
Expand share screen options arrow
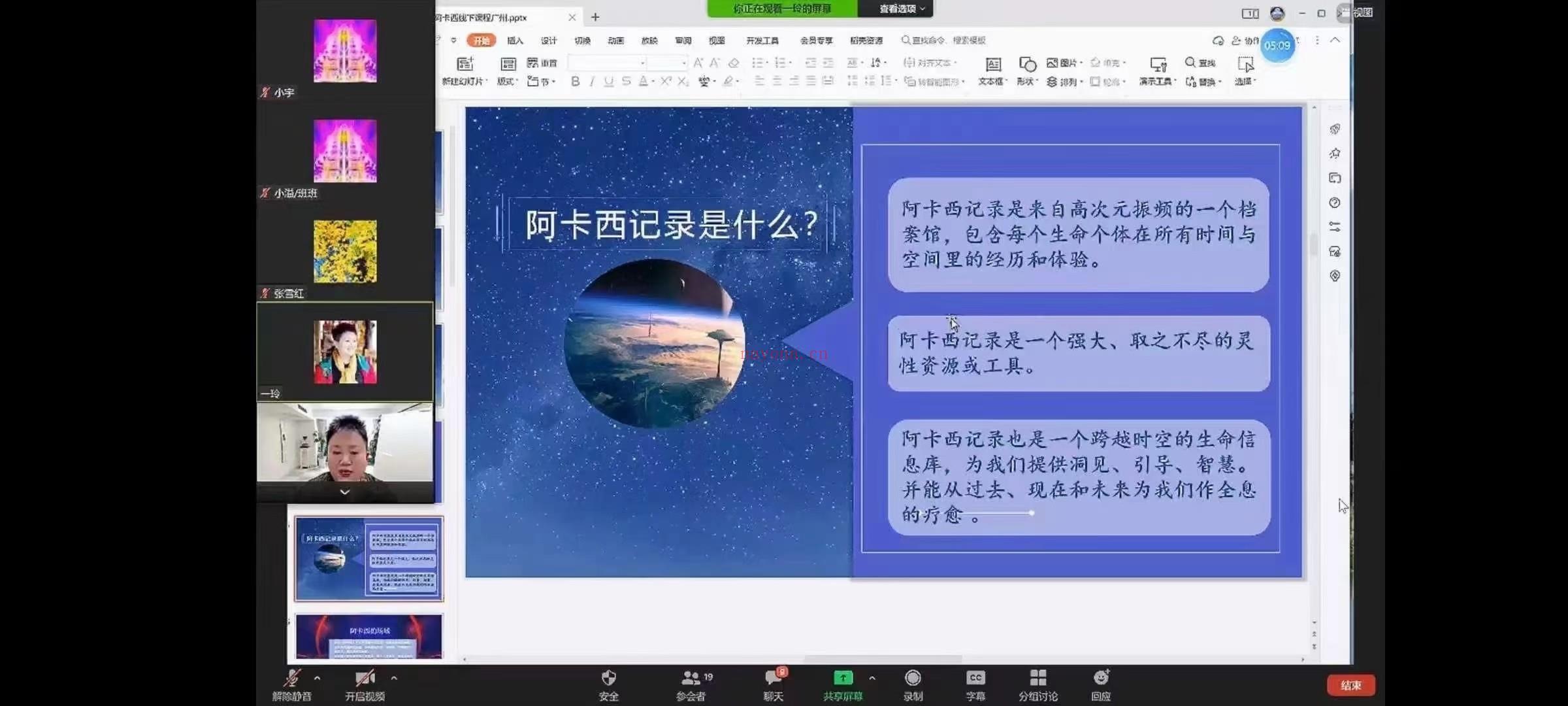(872, 678)
